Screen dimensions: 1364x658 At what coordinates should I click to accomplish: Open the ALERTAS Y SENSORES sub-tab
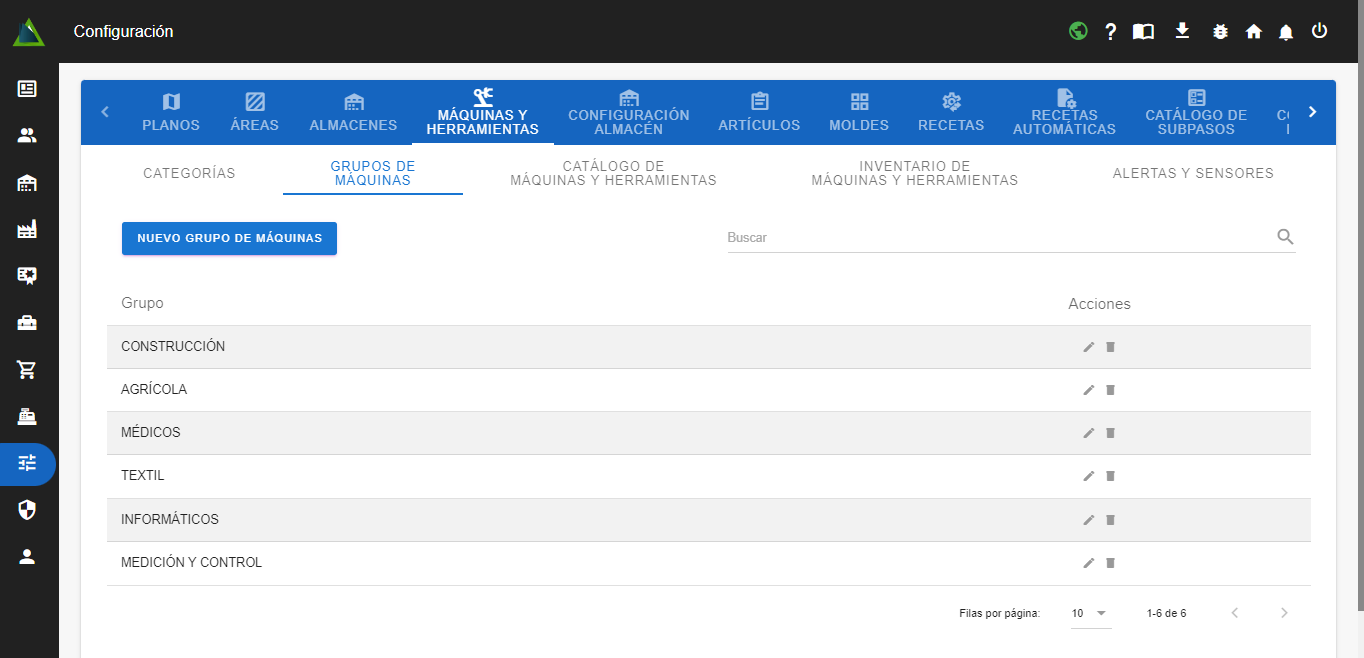pos(1193,173)
